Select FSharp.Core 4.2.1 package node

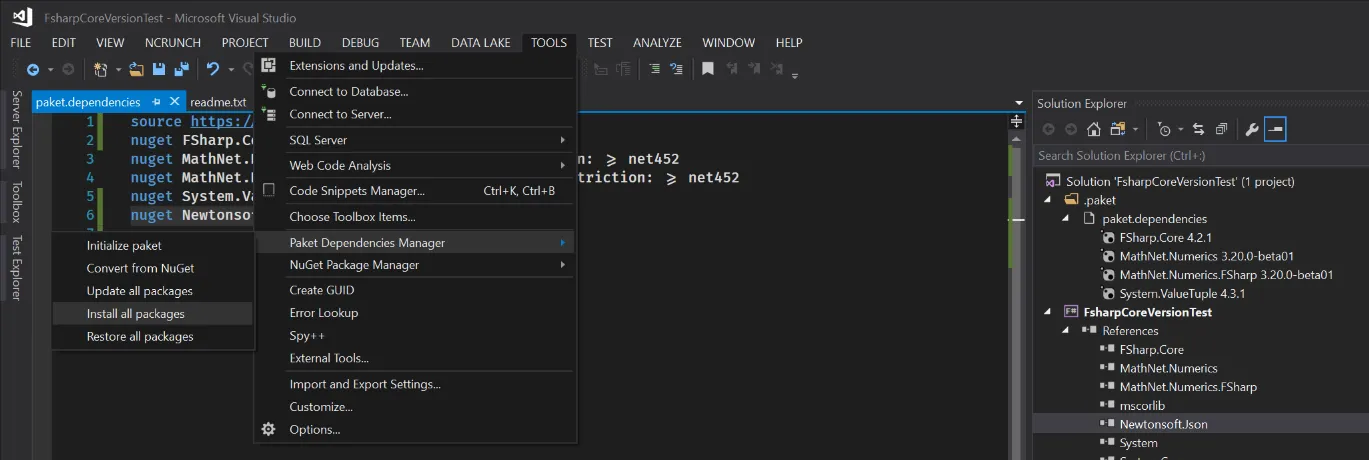click(1166, 237)
